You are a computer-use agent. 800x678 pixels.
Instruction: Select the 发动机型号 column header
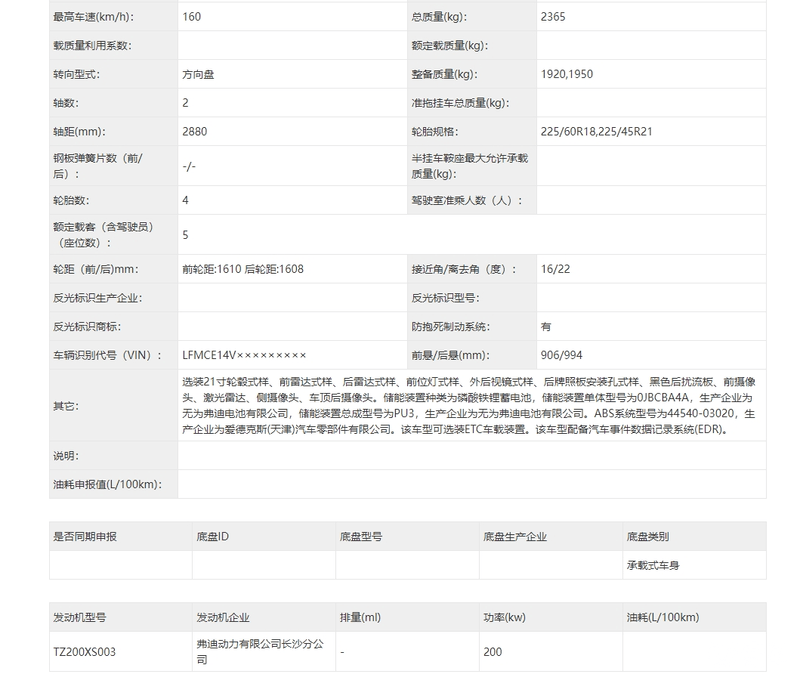coord(80,617)
